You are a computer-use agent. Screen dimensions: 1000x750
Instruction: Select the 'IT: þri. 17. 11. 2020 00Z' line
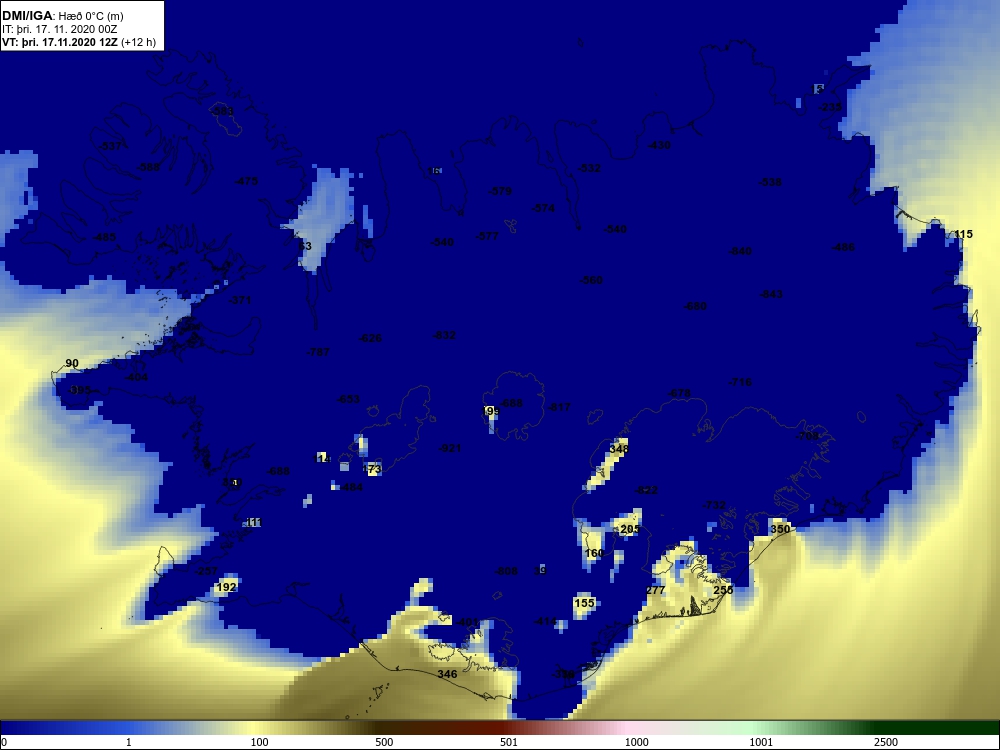[x=59, y=29]
